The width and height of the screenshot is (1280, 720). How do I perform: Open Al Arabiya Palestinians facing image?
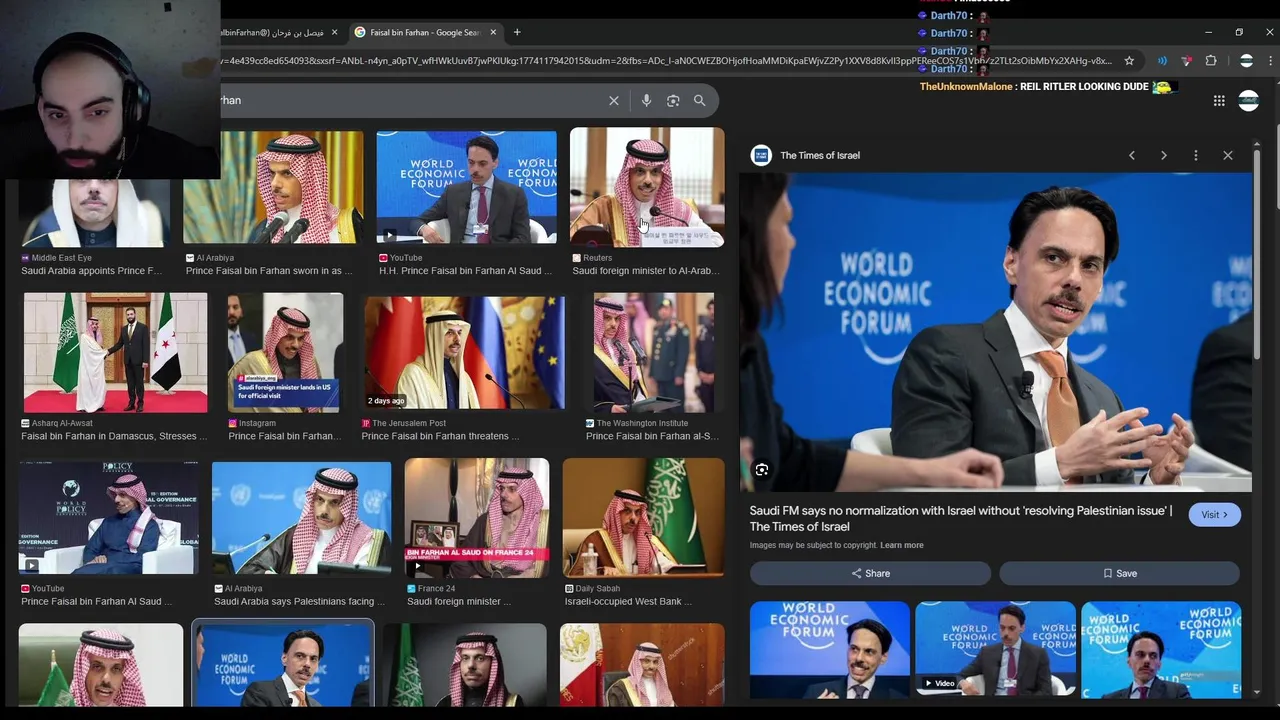[x=301, y=518]
